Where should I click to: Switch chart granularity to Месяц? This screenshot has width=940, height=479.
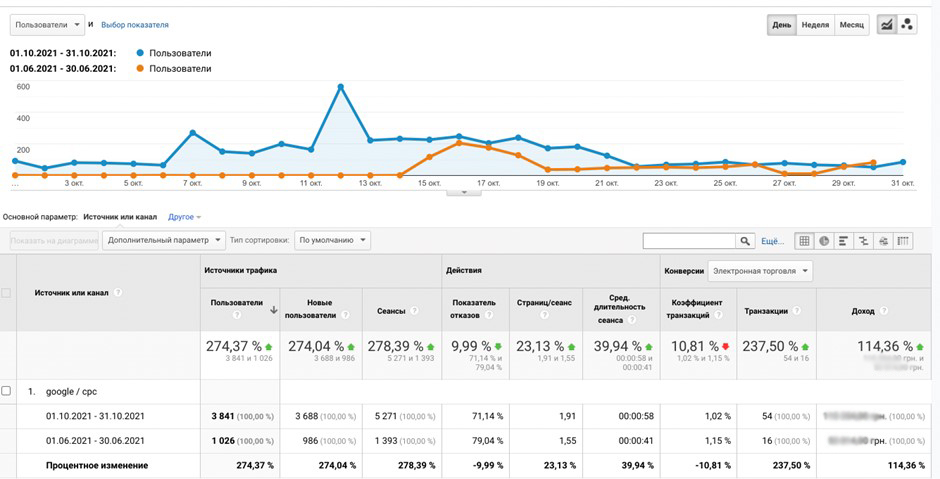[851, 25]
